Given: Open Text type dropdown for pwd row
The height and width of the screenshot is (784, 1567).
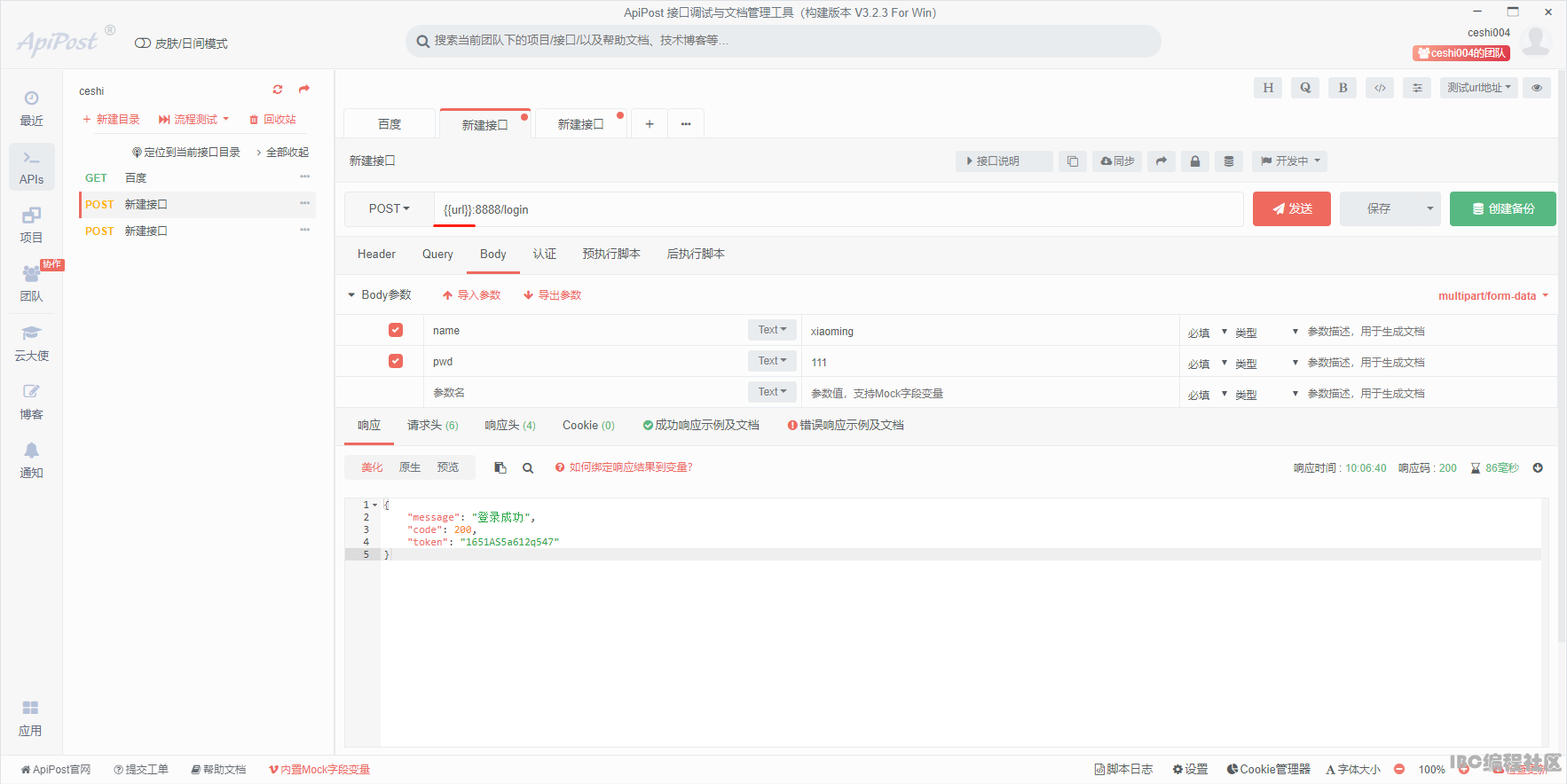Looking at the screenshot, I should coord(772,361).
